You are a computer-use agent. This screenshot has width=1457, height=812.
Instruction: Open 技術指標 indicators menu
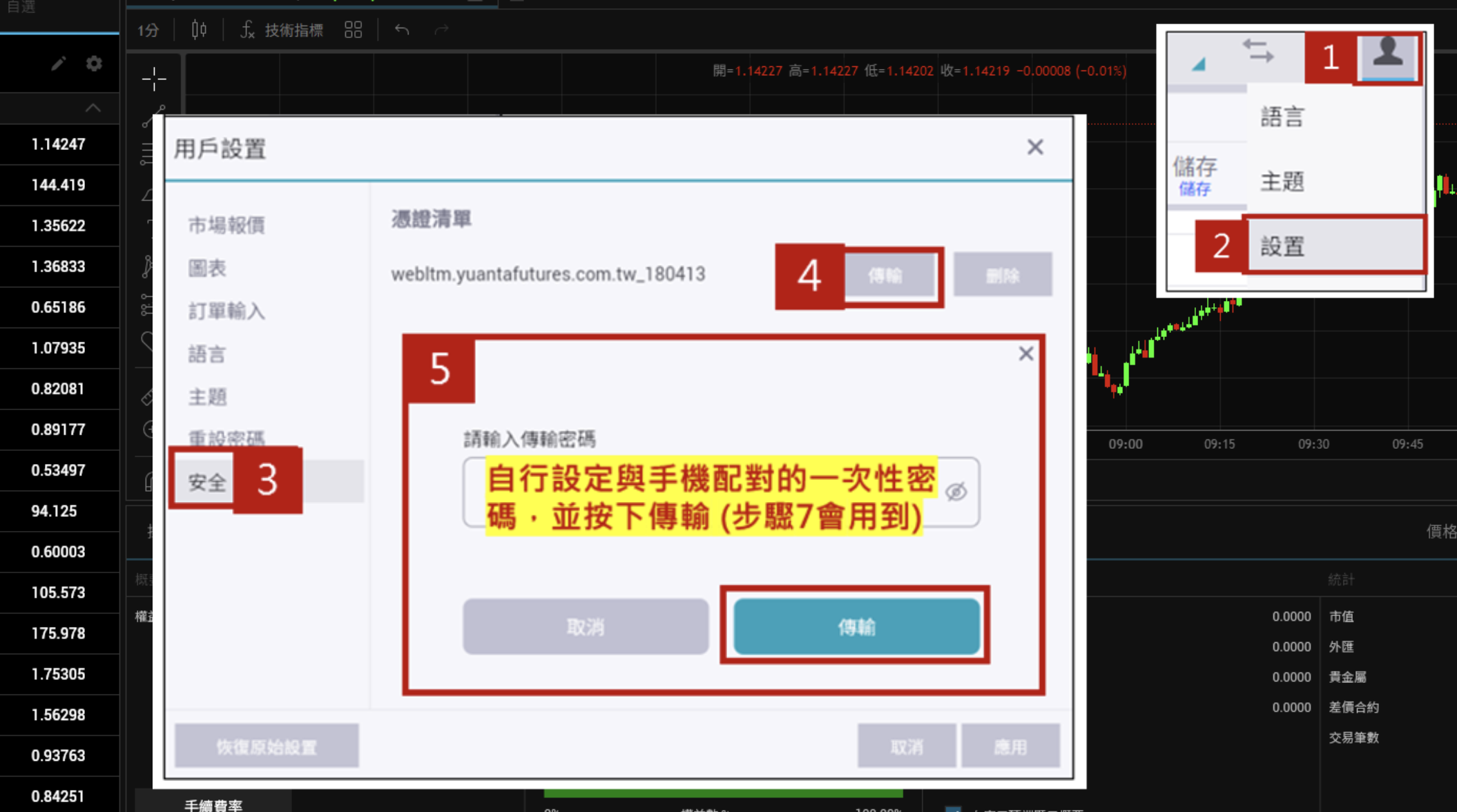click(x=282, y=30)
